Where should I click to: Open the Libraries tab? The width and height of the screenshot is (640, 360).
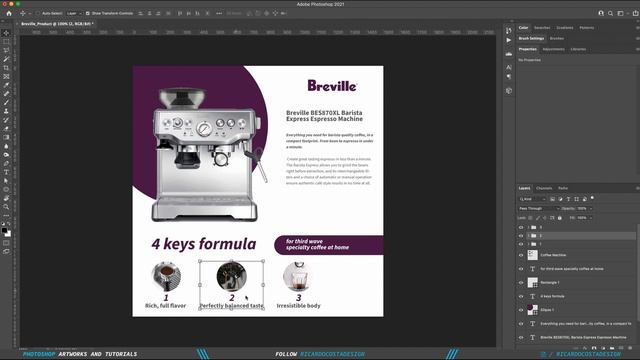pyautogui.click(x=578, y=49)
